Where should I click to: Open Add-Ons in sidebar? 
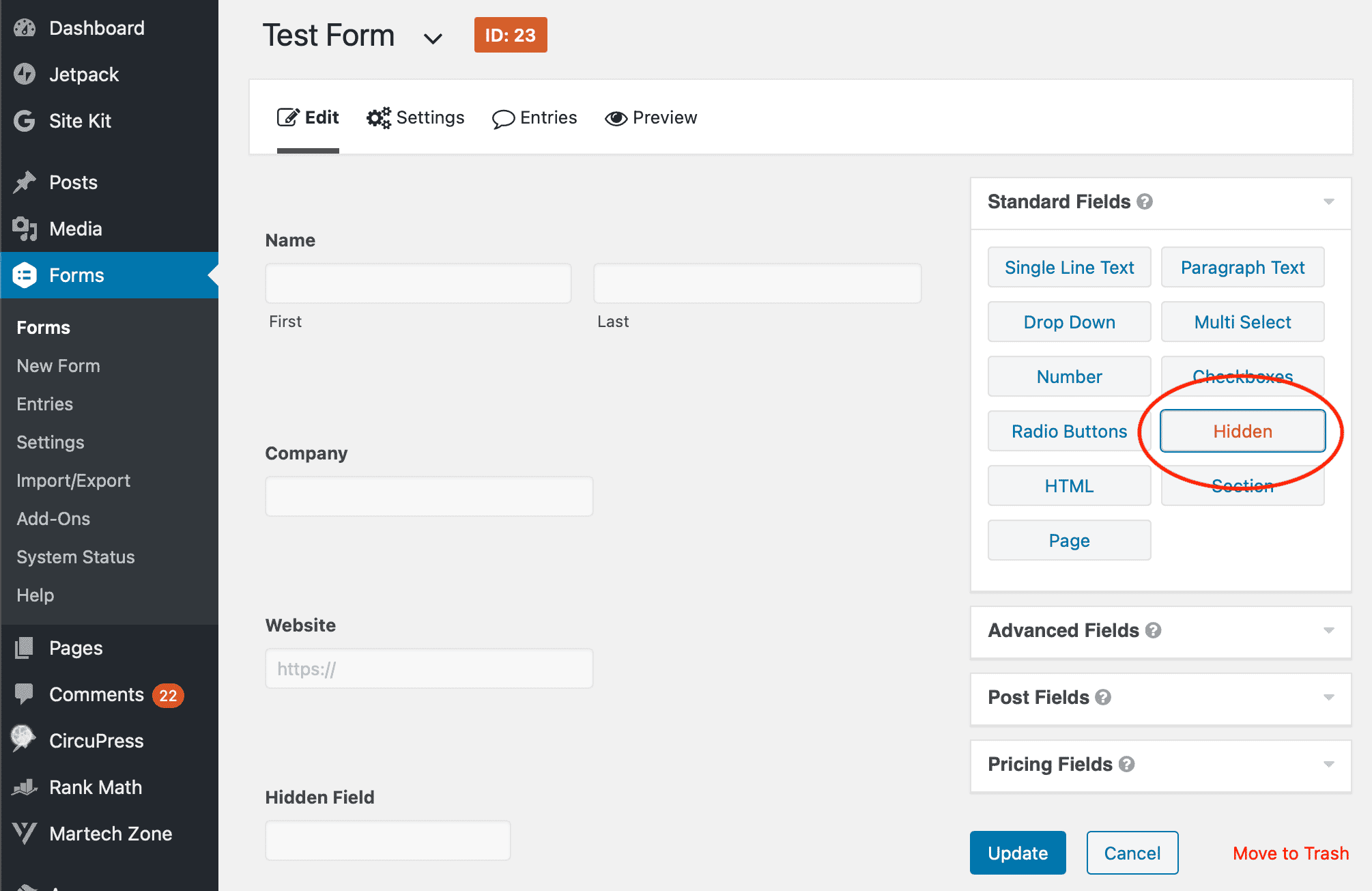pos(53,519)
